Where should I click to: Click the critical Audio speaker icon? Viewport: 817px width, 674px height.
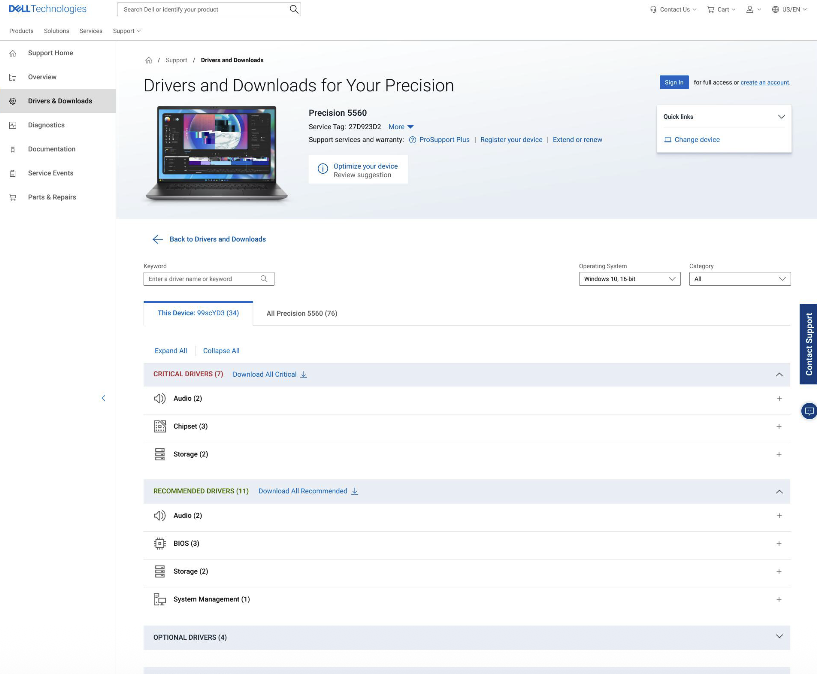point(159,398)
